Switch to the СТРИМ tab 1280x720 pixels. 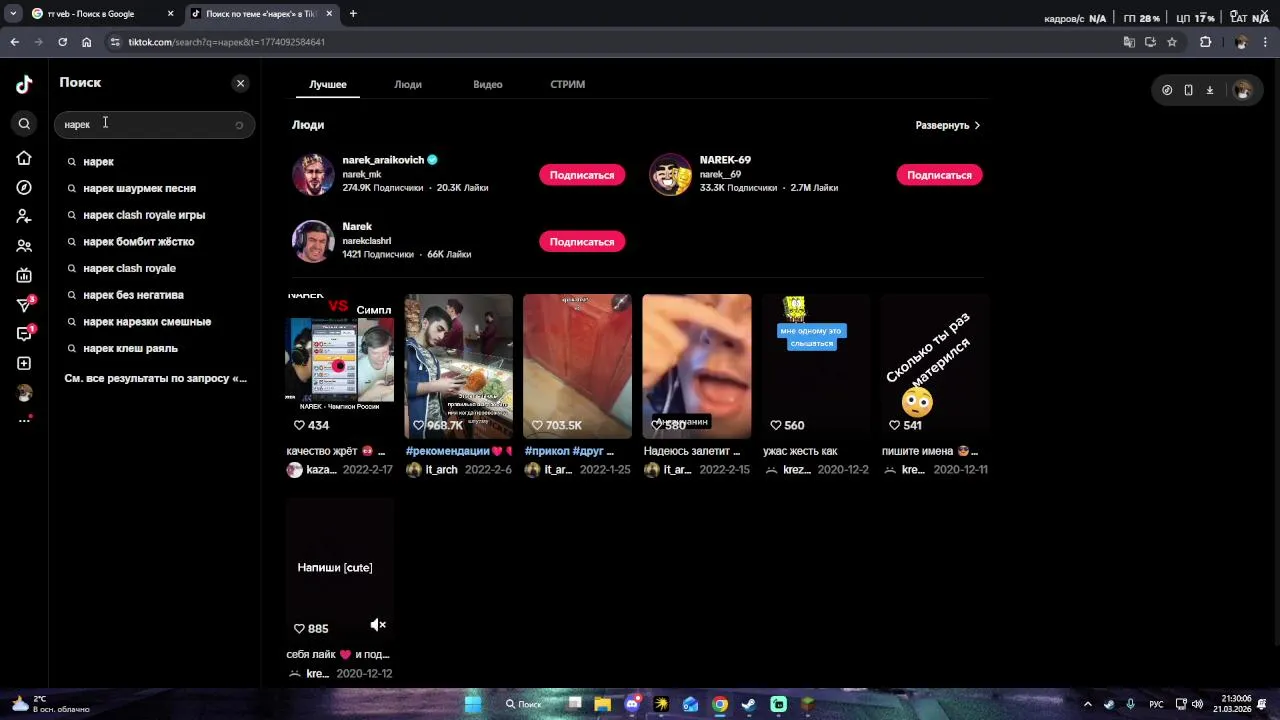[x=567, y=84]
